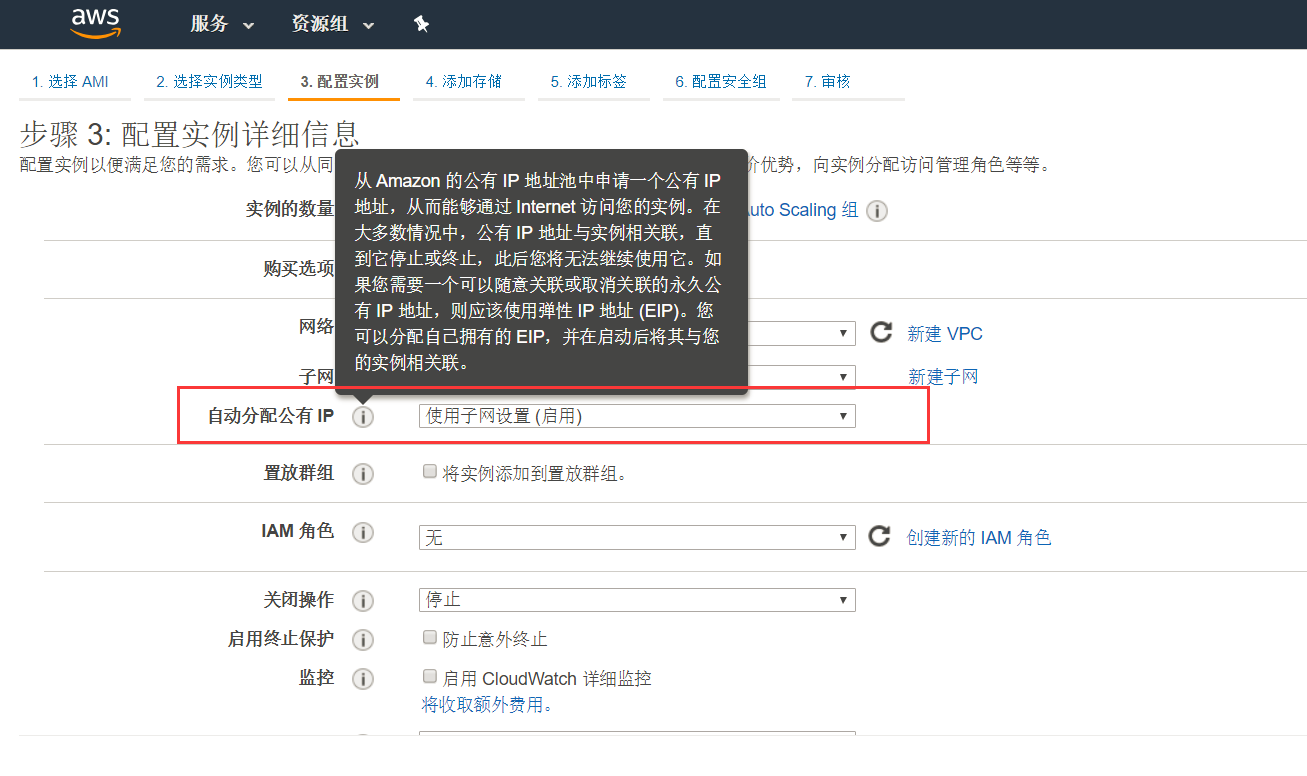Click Auto Scaling 组 link

pyautogui.click(x=805, y=210)
